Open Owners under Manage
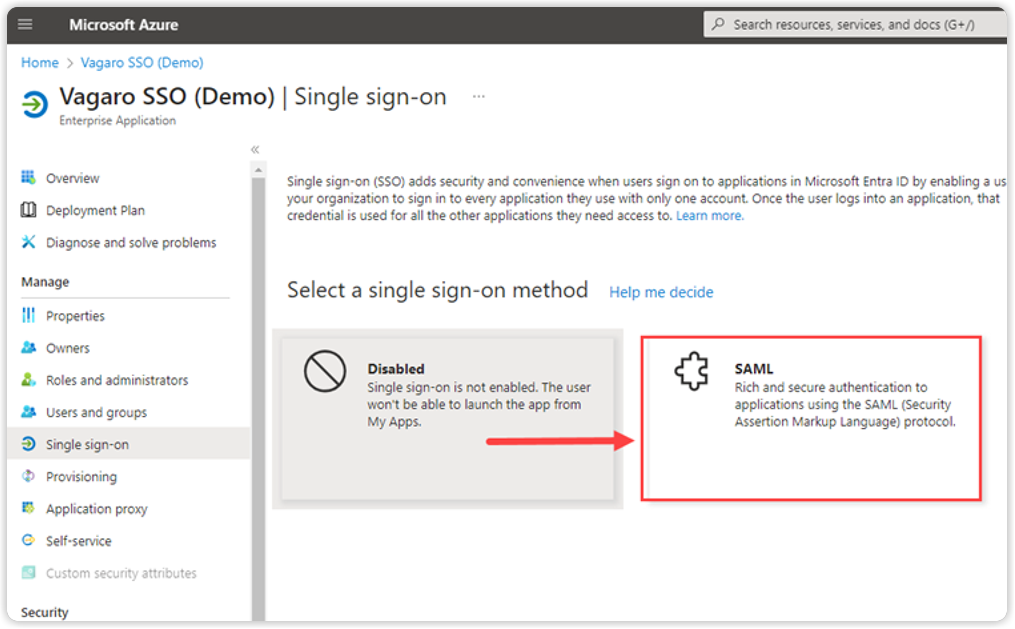The image size is (1015, 629). (x=67, y=348)
